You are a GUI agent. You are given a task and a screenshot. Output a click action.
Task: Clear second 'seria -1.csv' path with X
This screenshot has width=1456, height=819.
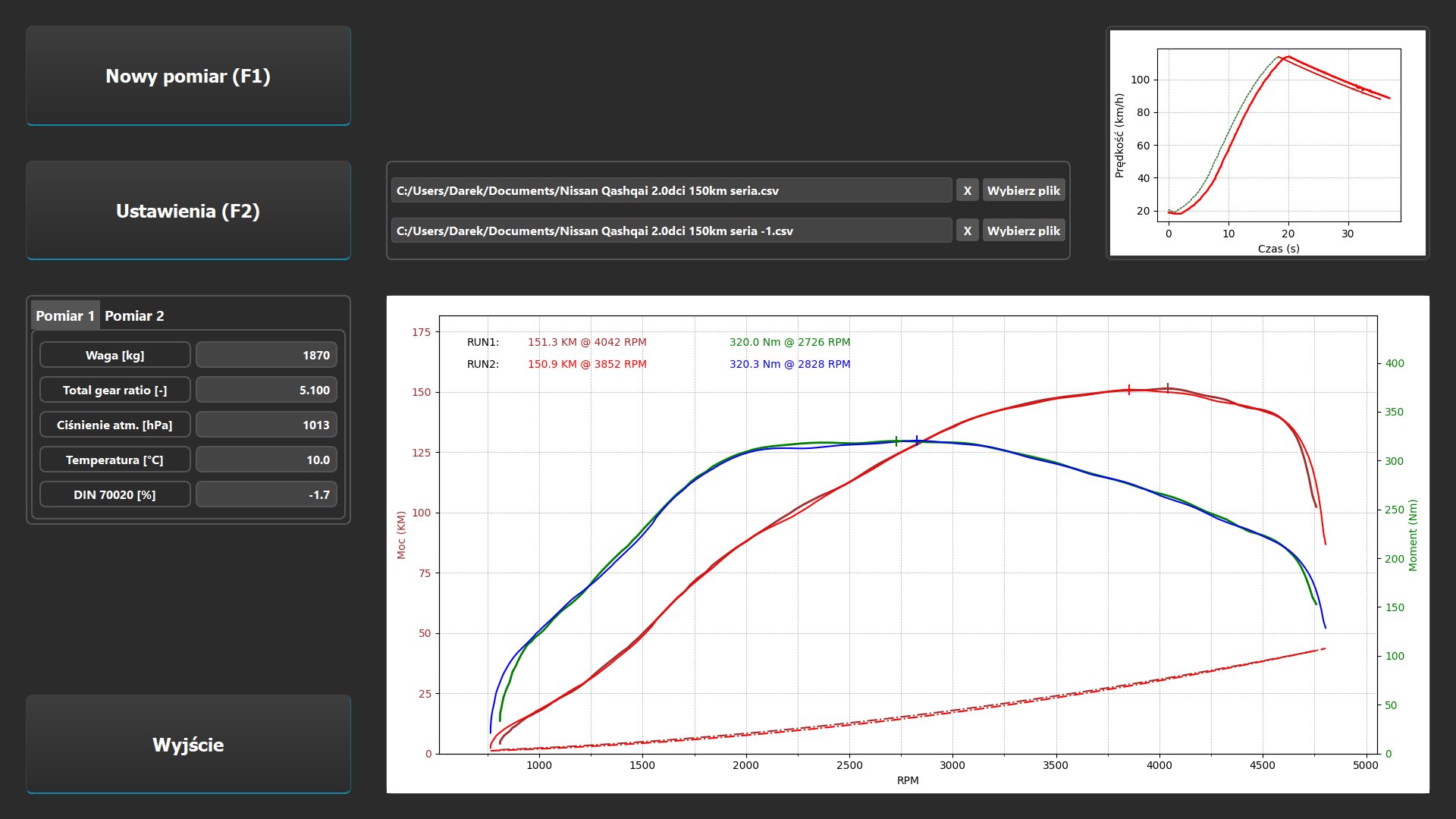point(967,231)
